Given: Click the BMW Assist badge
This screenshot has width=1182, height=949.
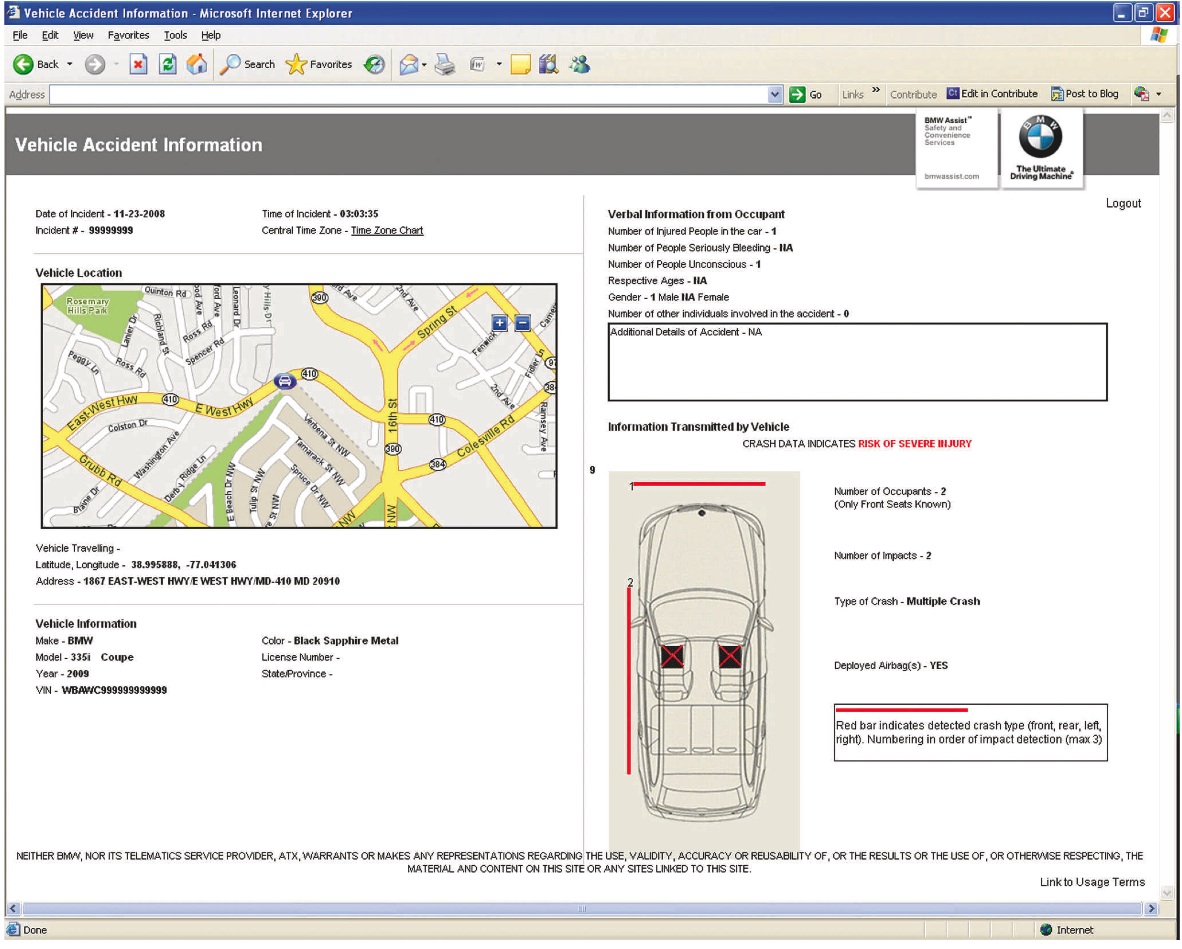Looking at the screenshot, I should (x=957, y=148).
